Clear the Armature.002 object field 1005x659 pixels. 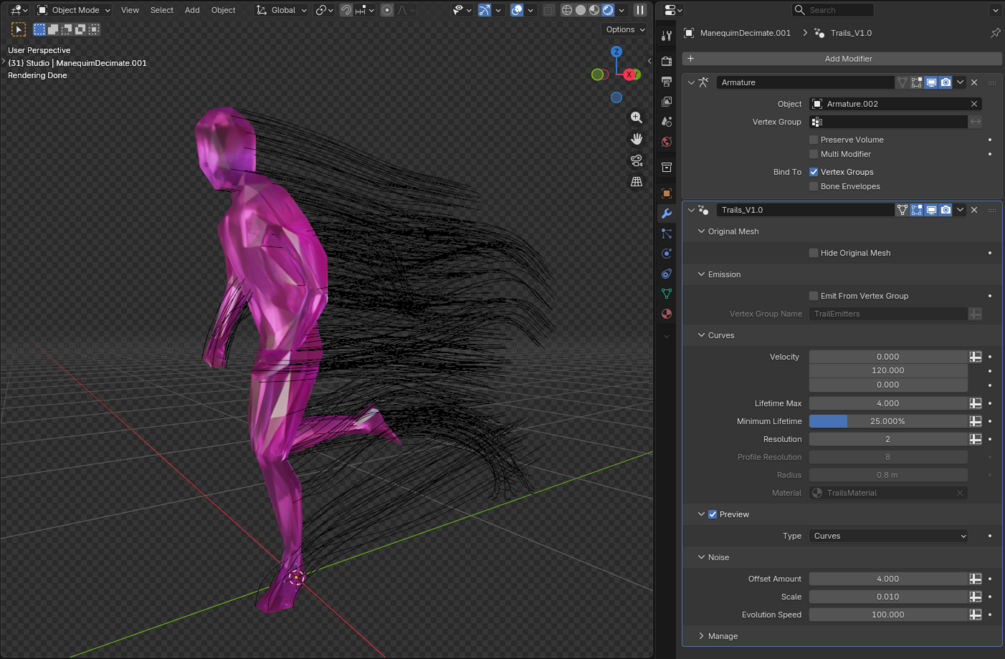click(x=974, y=104)
